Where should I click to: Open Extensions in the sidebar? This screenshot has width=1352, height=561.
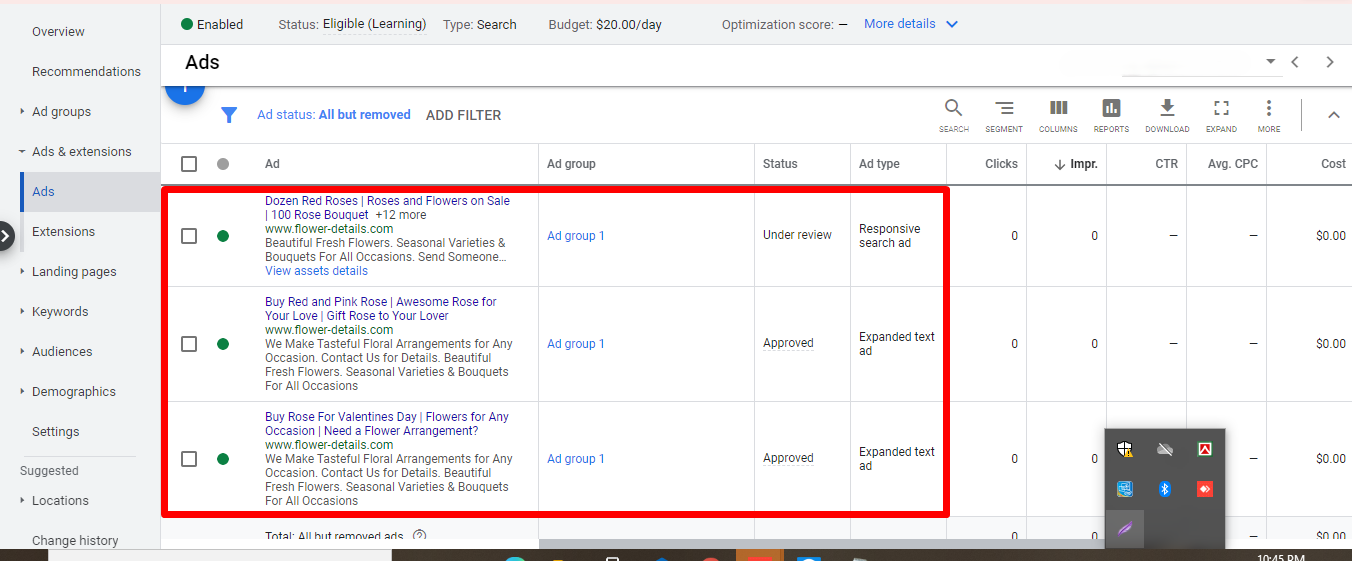[x=63, y=232]
